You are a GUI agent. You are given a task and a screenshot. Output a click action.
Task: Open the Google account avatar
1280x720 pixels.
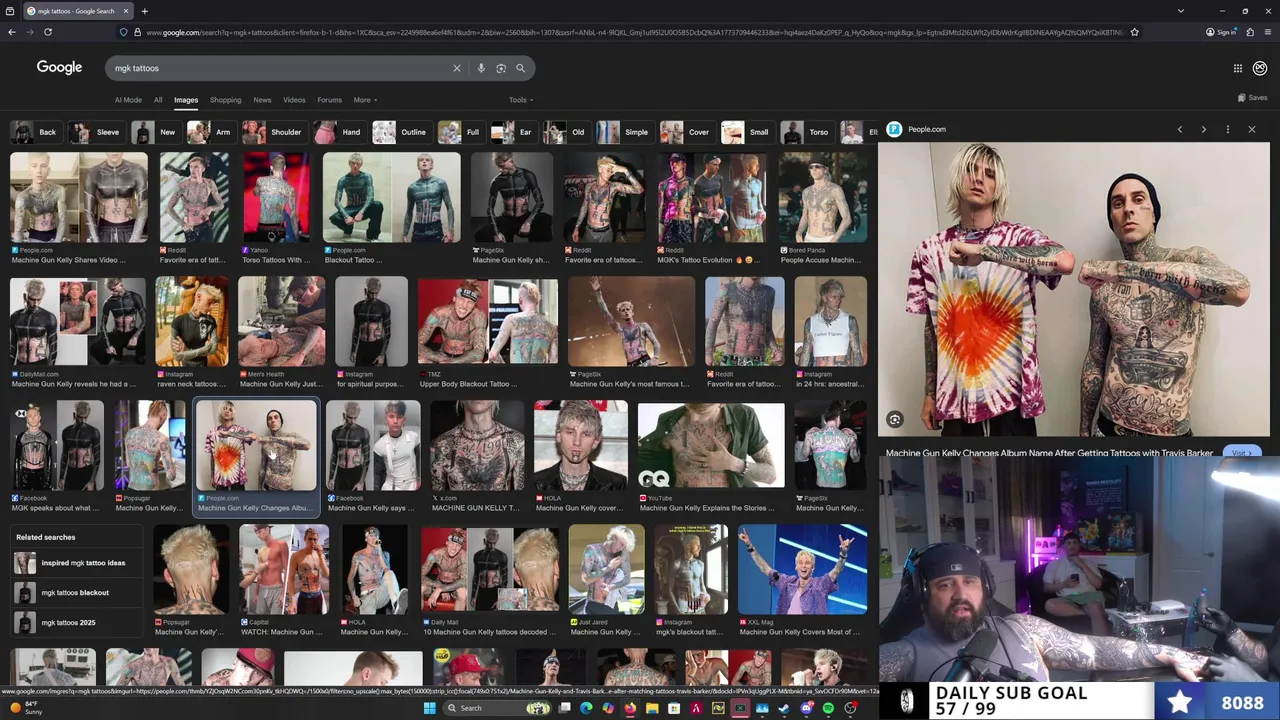(1260, 68)
